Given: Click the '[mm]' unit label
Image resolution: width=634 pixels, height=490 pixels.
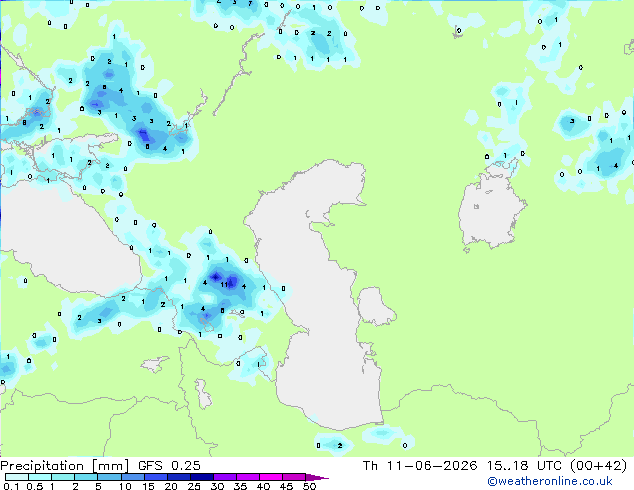Looking at the screenshot, I should 111,466.
